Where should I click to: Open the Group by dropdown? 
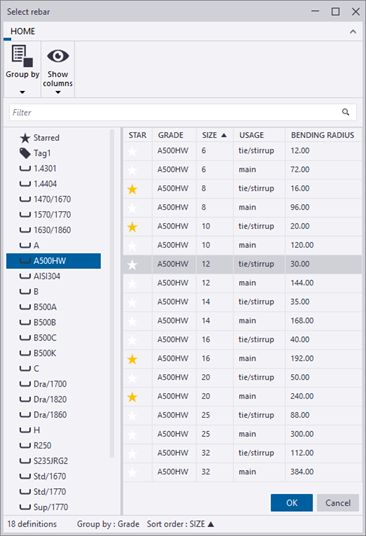pyautogui.click(x=22, y=69)
